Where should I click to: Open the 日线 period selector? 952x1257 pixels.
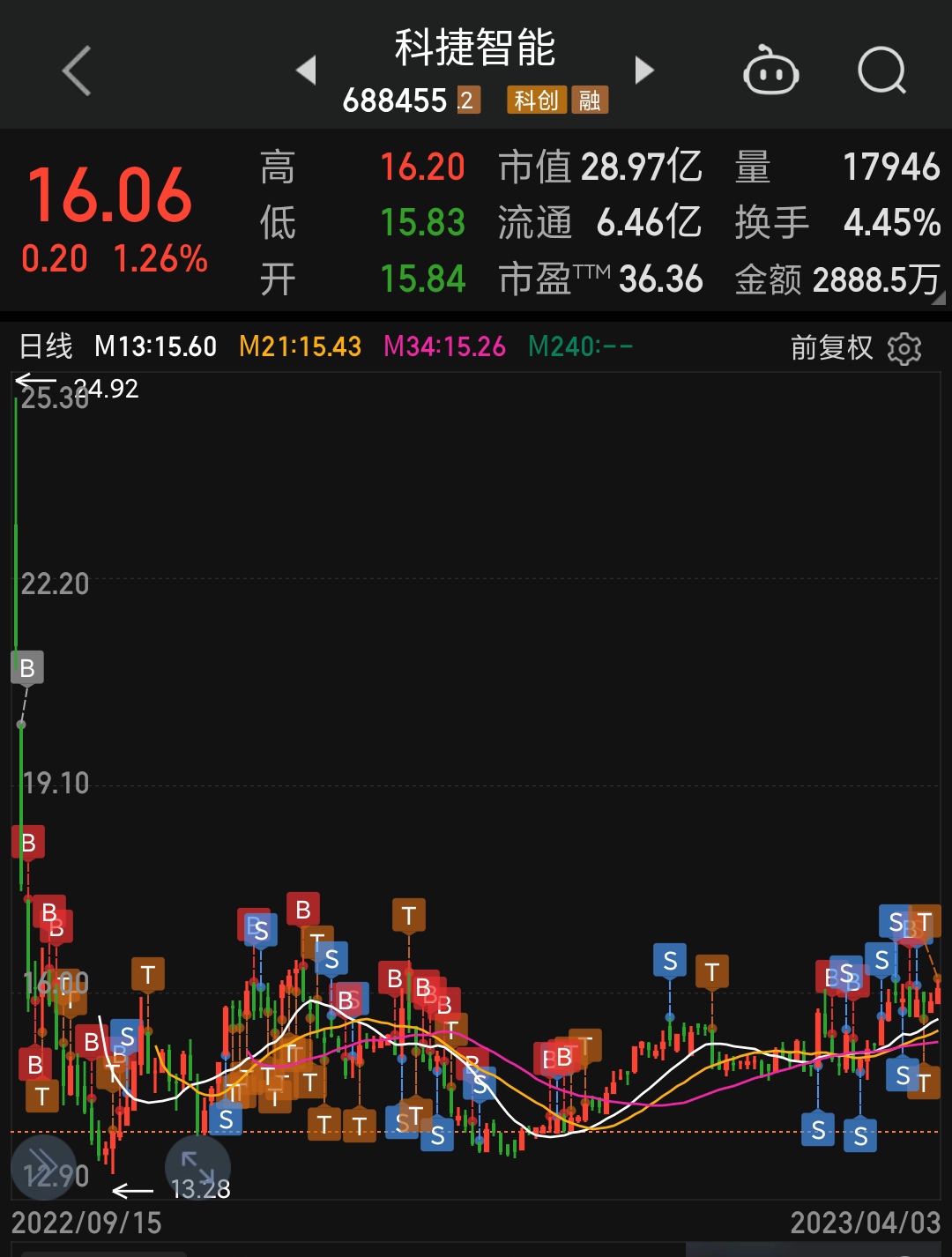pyautogui.click(x=47, y=346)
